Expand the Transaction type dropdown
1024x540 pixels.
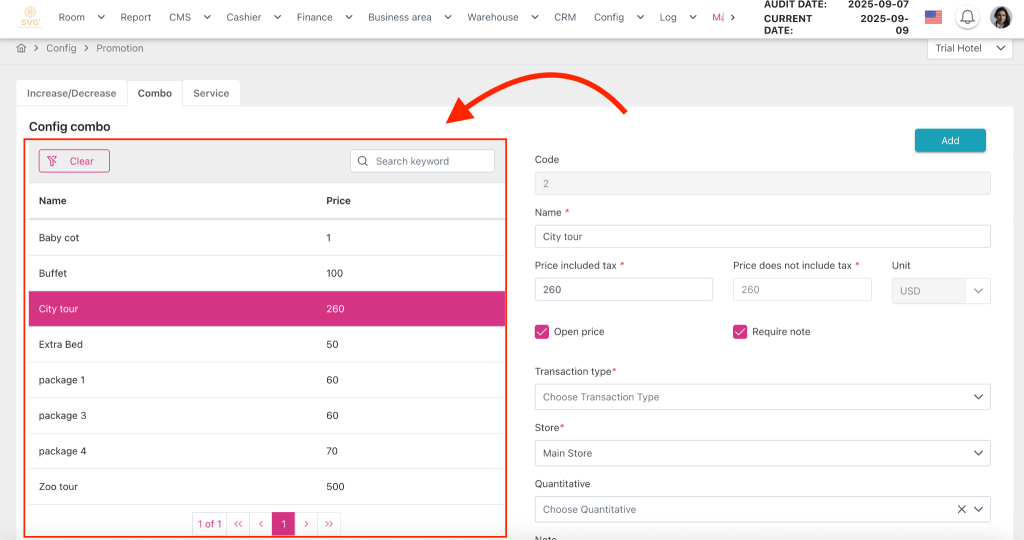762,397
